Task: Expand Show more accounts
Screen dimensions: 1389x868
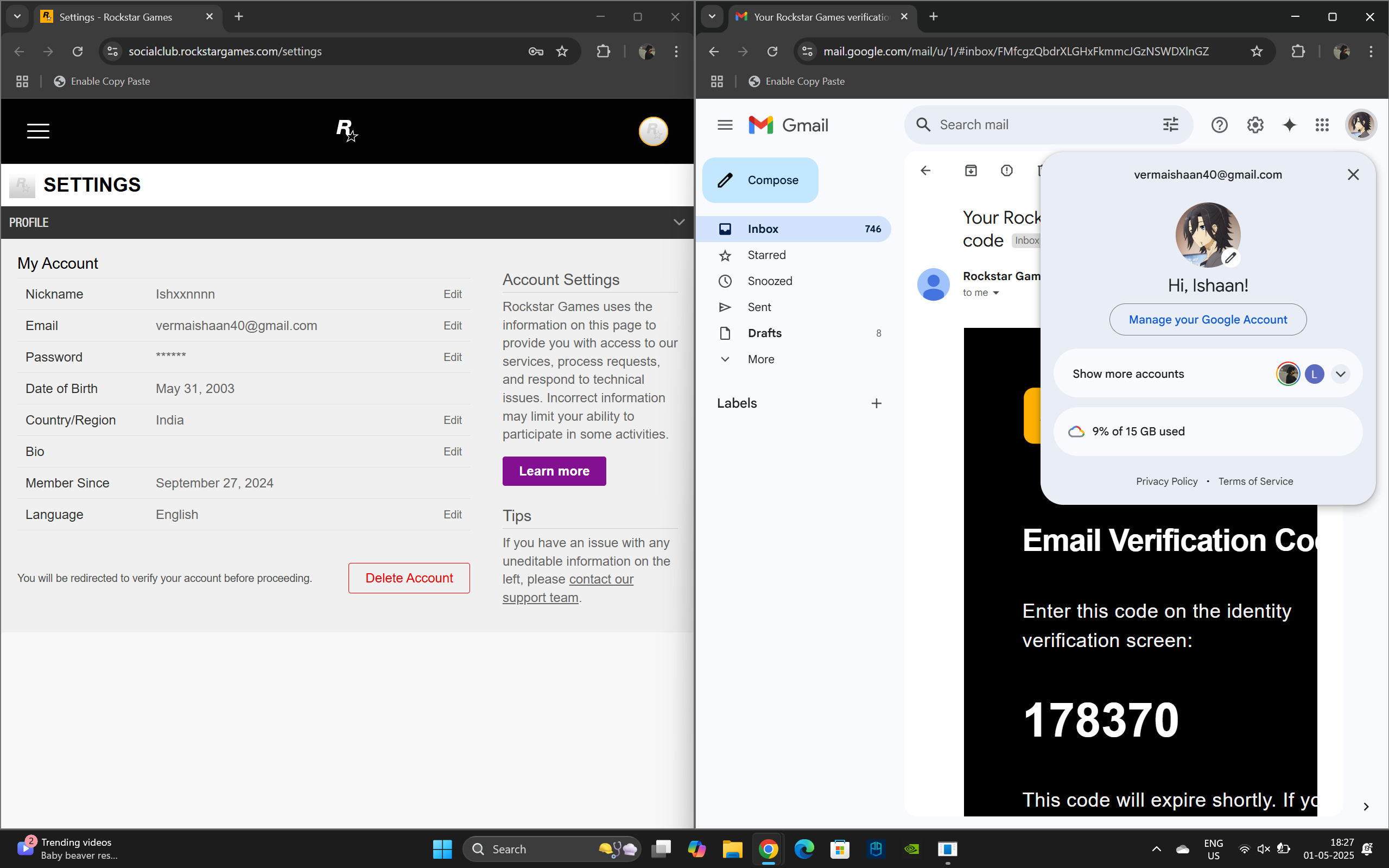Action: coord(1340,373)
